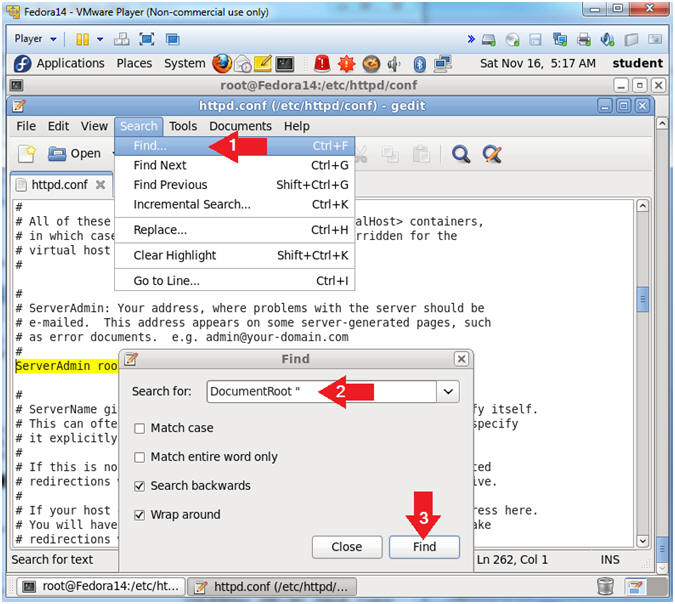
Task: Choose Replace... menu entry
Action: 235,230
